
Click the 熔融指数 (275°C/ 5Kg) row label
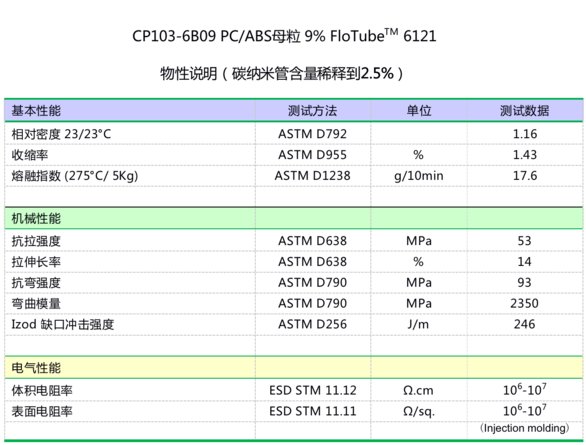pyautogui.click(x=75, y=176)
